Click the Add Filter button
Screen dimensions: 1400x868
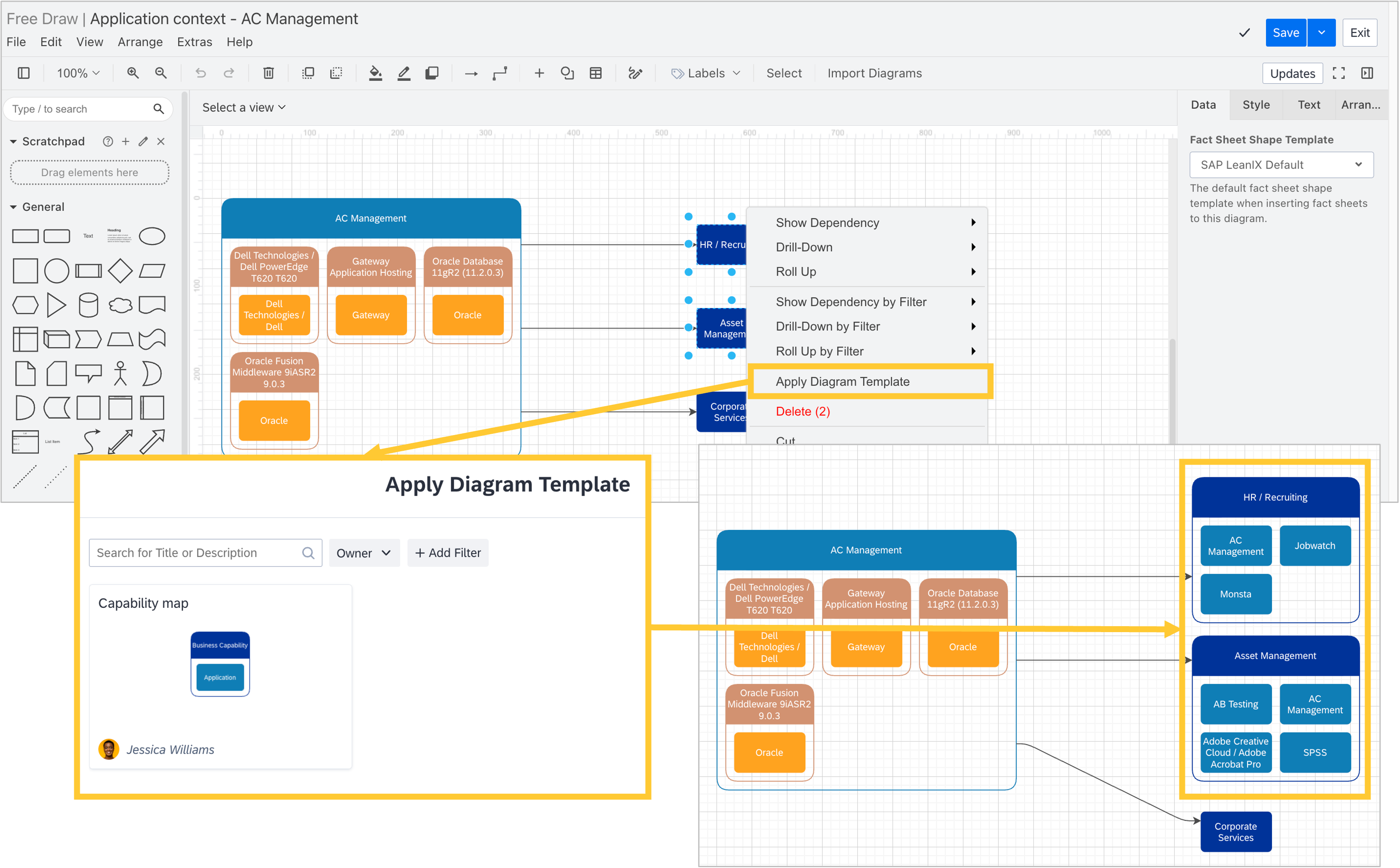click(448, 553)
